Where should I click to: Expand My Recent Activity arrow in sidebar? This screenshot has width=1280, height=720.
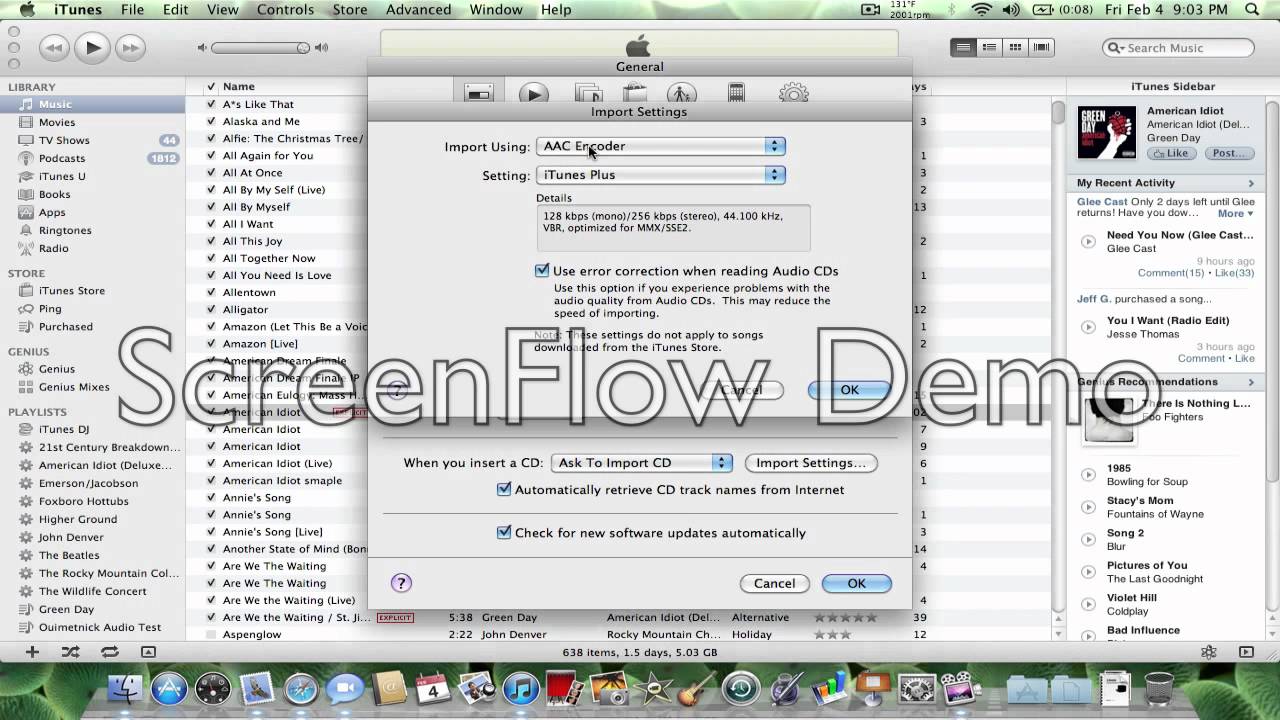tap(1251, 183)
